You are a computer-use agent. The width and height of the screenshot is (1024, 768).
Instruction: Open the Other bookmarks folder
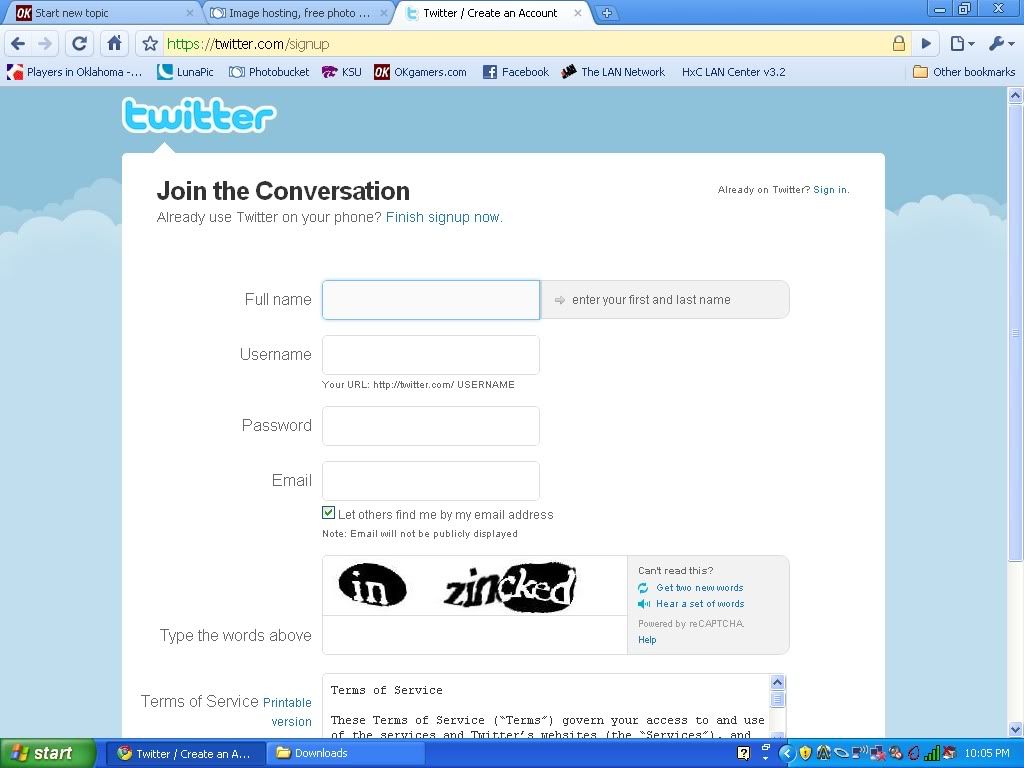tap(964, 72)
